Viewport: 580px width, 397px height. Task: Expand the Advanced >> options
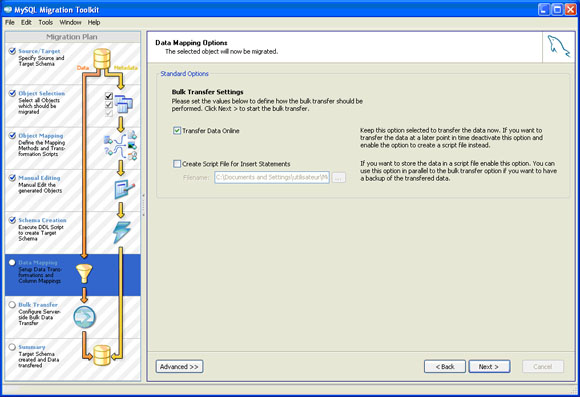pyautogui.click(x=179, y=367)
